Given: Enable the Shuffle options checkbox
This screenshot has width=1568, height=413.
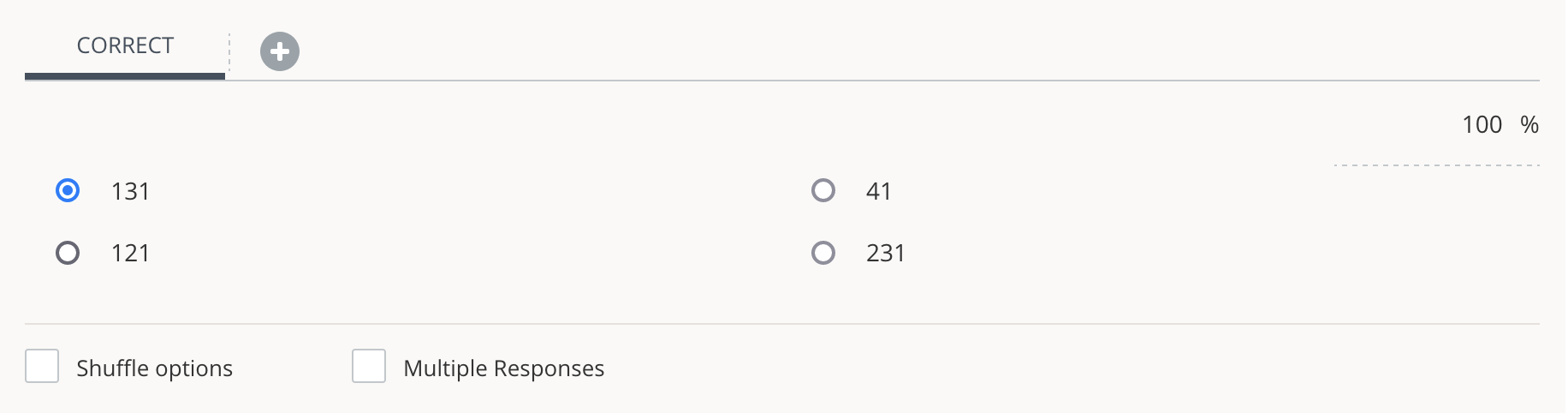Looking at the screenshot, I should pos(42,367).
